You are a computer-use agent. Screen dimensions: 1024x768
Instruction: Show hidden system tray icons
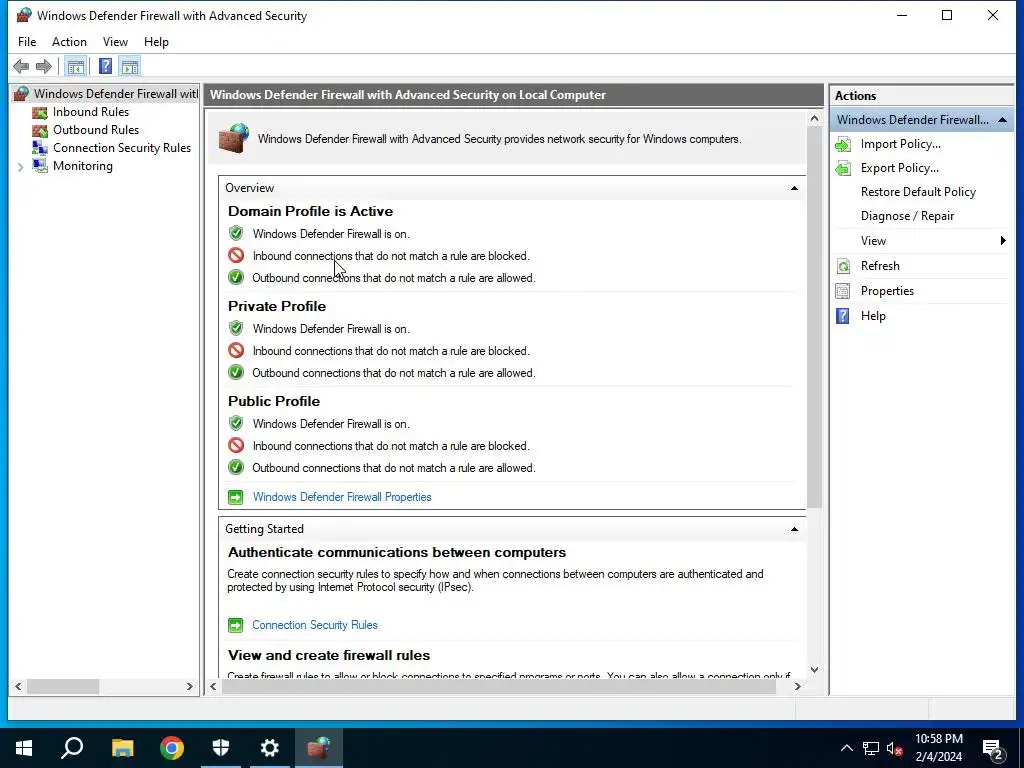click(846, 748)
